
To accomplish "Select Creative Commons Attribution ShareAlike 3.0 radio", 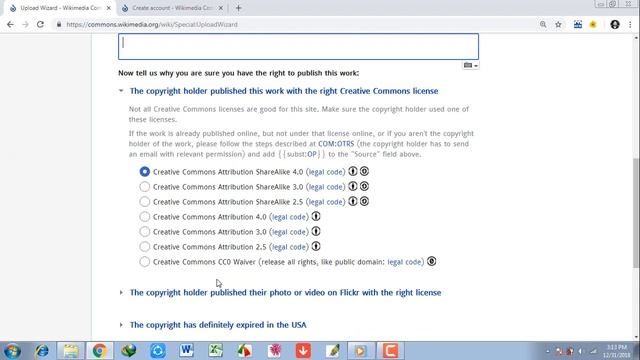I will click(144, 187).
